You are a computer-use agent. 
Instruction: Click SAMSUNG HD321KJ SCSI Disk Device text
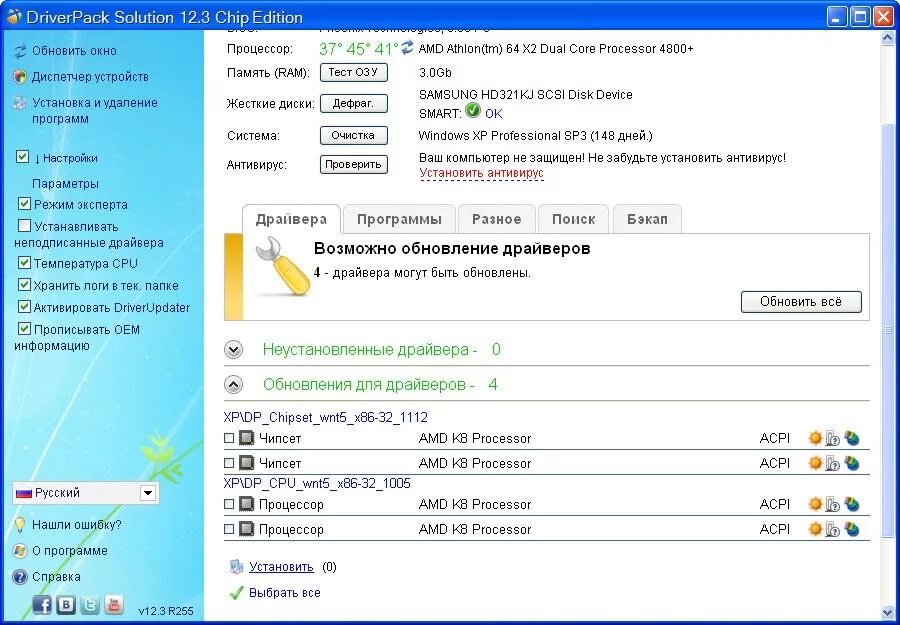(x=526, y=95)
